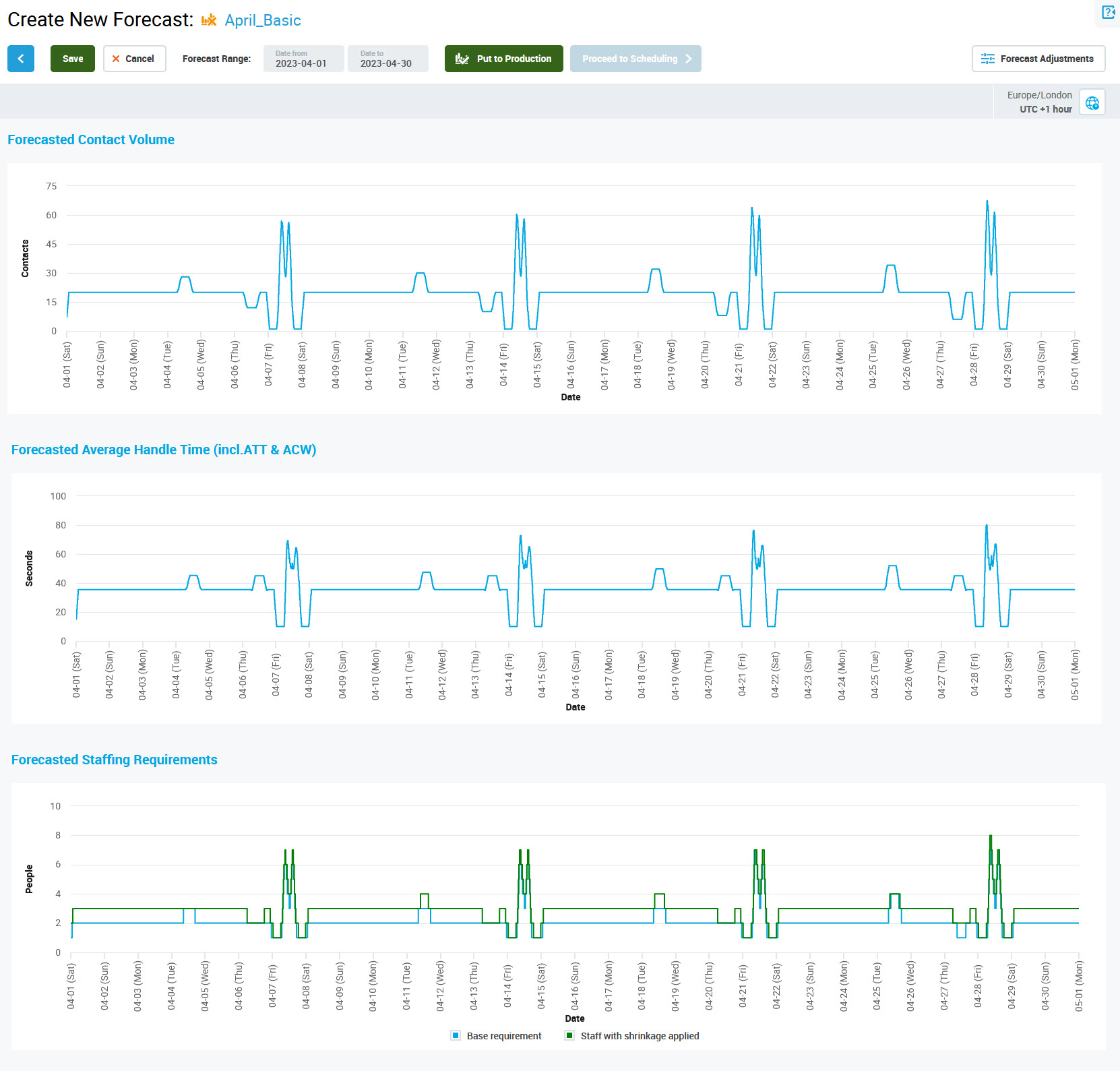Open the help icon in top-right corner
Viewport: 1120px width, 1071px height.
click(1108, 12)
